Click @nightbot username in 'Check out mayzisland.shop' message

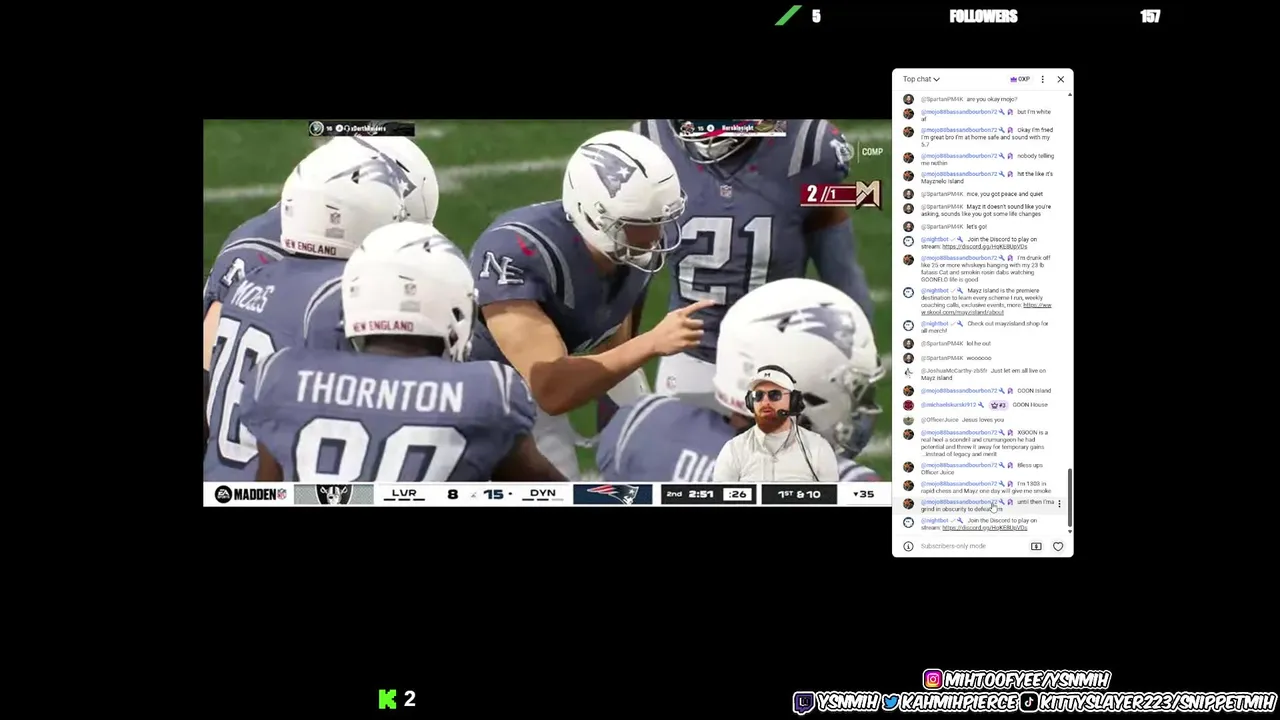(934, 324)
